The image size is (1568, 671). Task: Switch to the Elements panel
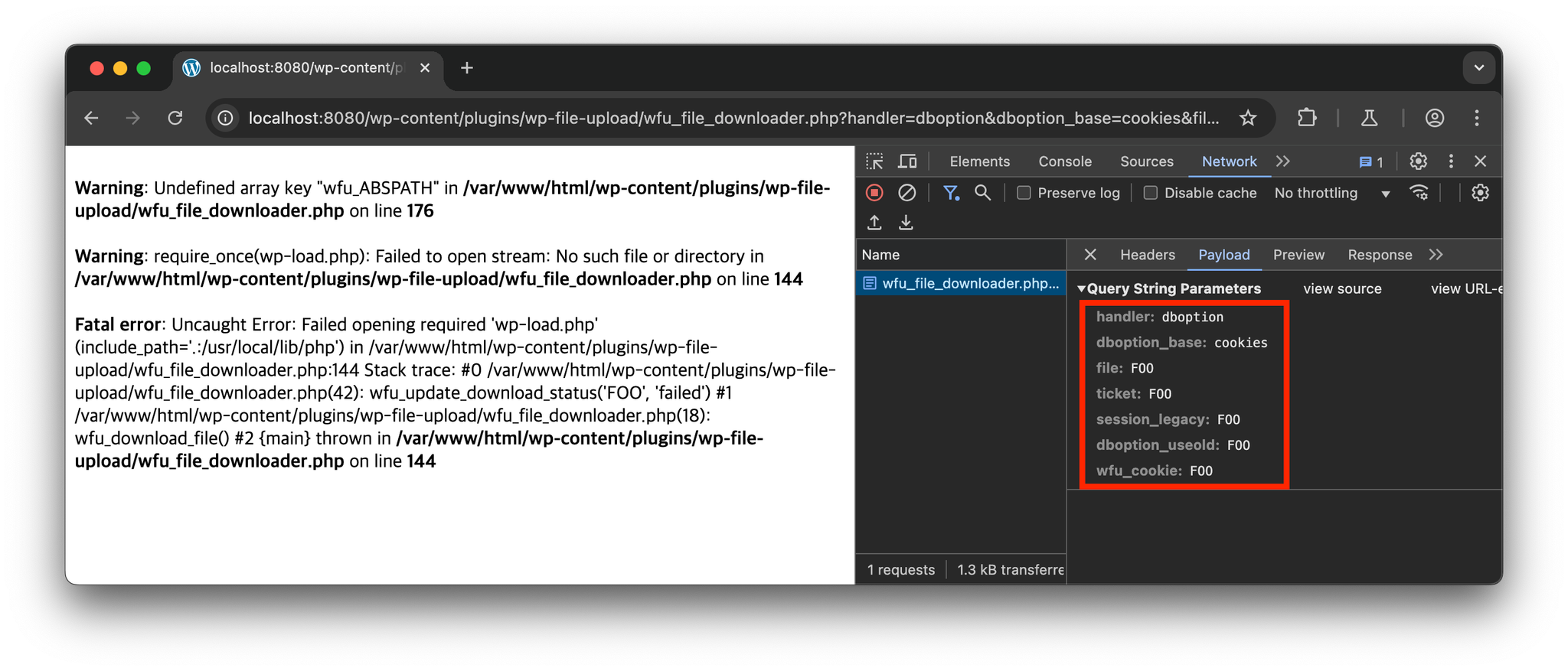point(979,161)
